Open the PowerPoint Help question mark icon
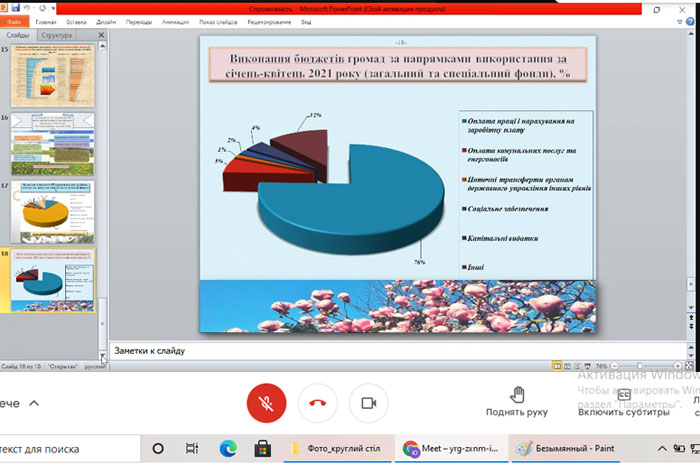This screenshot has width=700, height=474. coord(690,21)
